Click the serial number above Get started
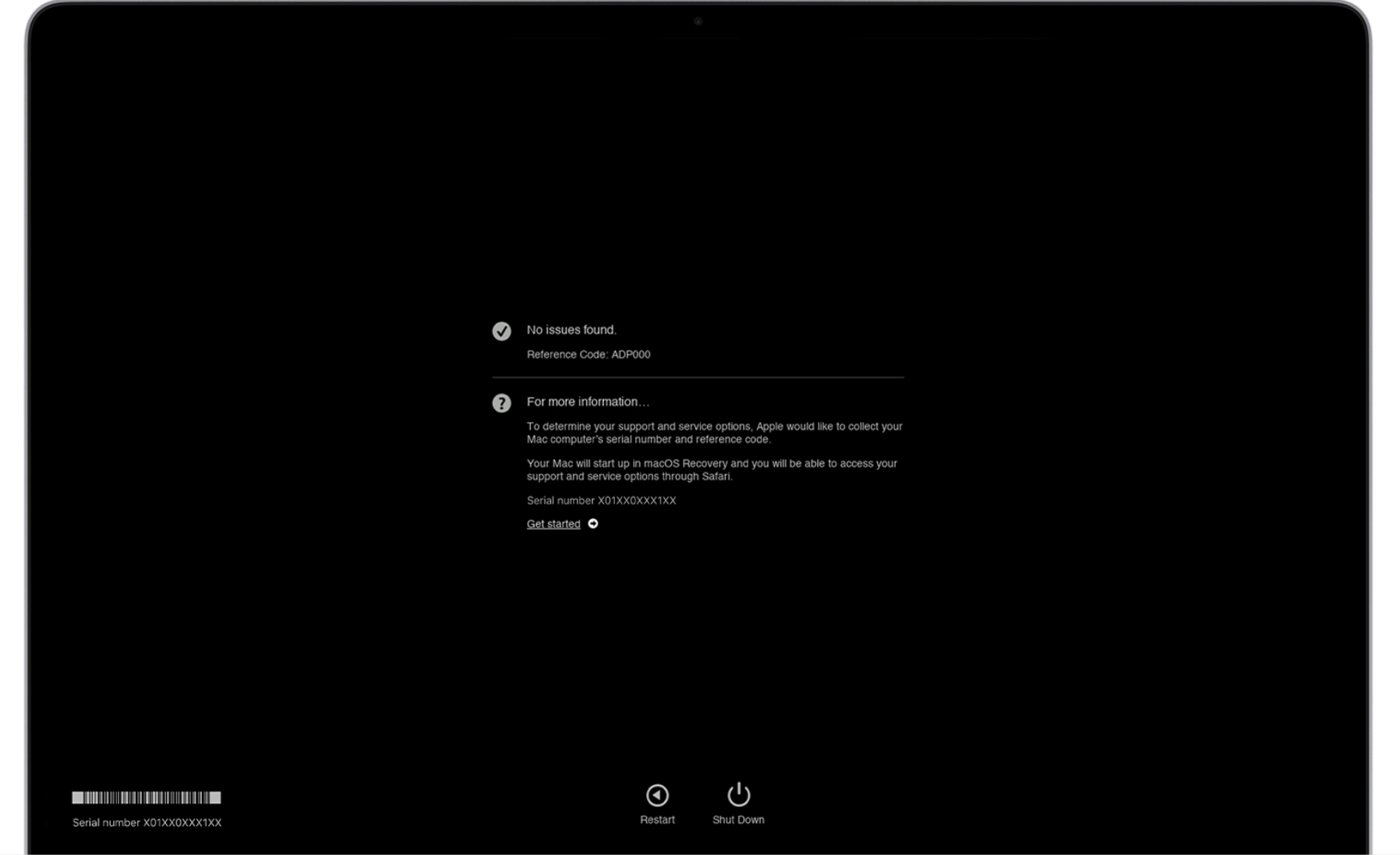The width and height of the screenshot is (1400, 855). pos(601,500)
